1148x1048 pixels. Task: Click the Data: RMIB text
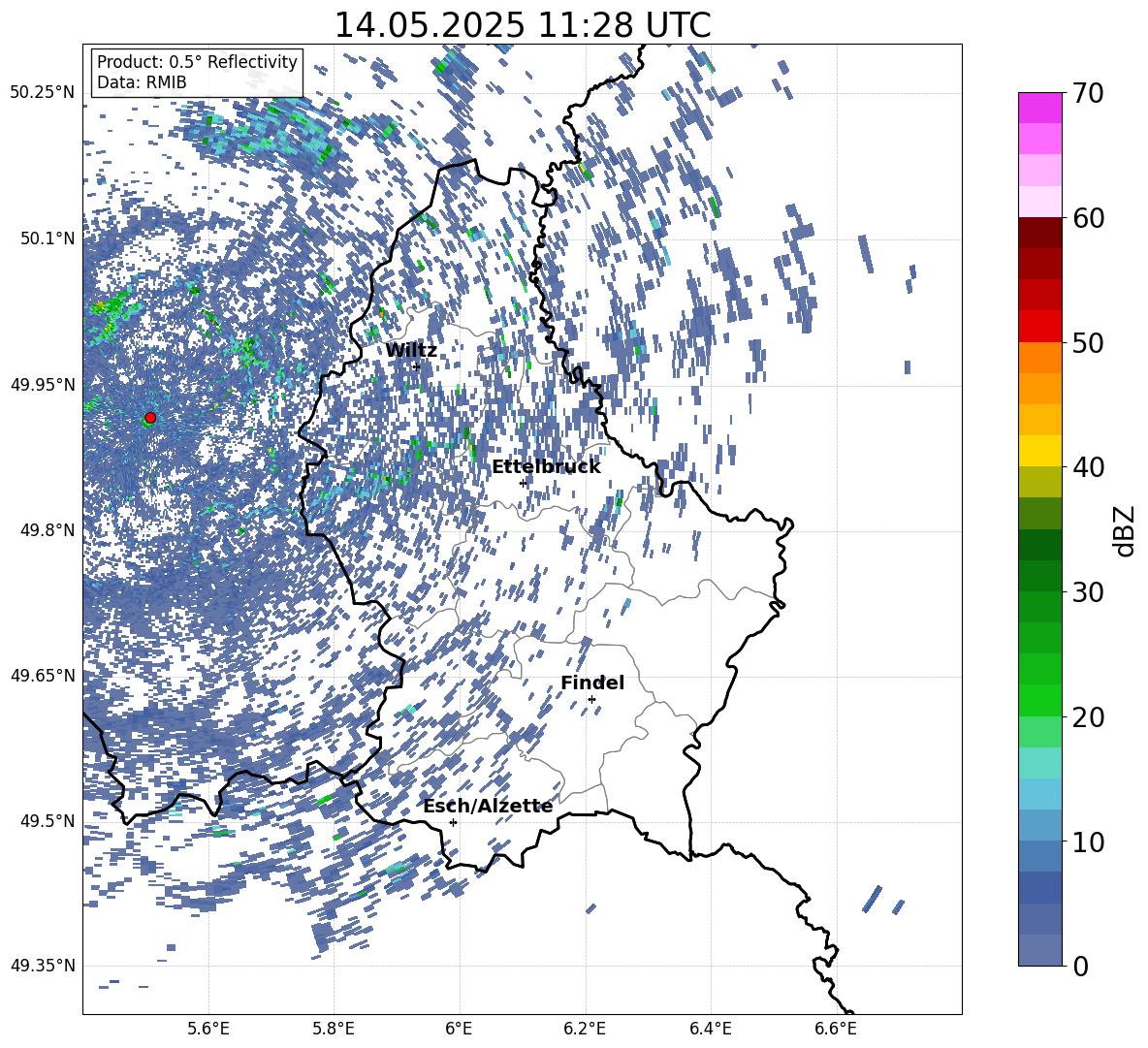click(x=142, y=82)
